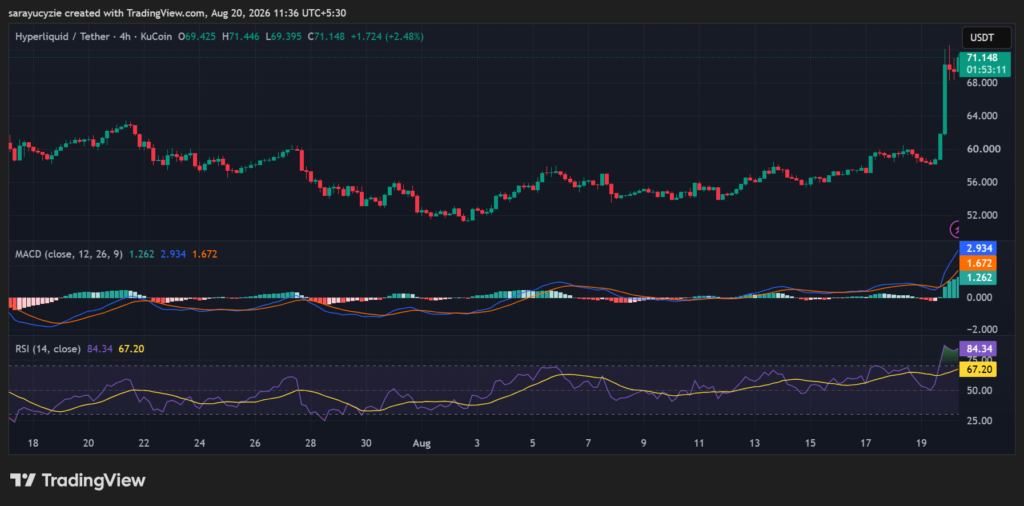Click price axis level 56.000
Screen dimensions: 1024x506
pyautogui.click(x=982, y=182)
